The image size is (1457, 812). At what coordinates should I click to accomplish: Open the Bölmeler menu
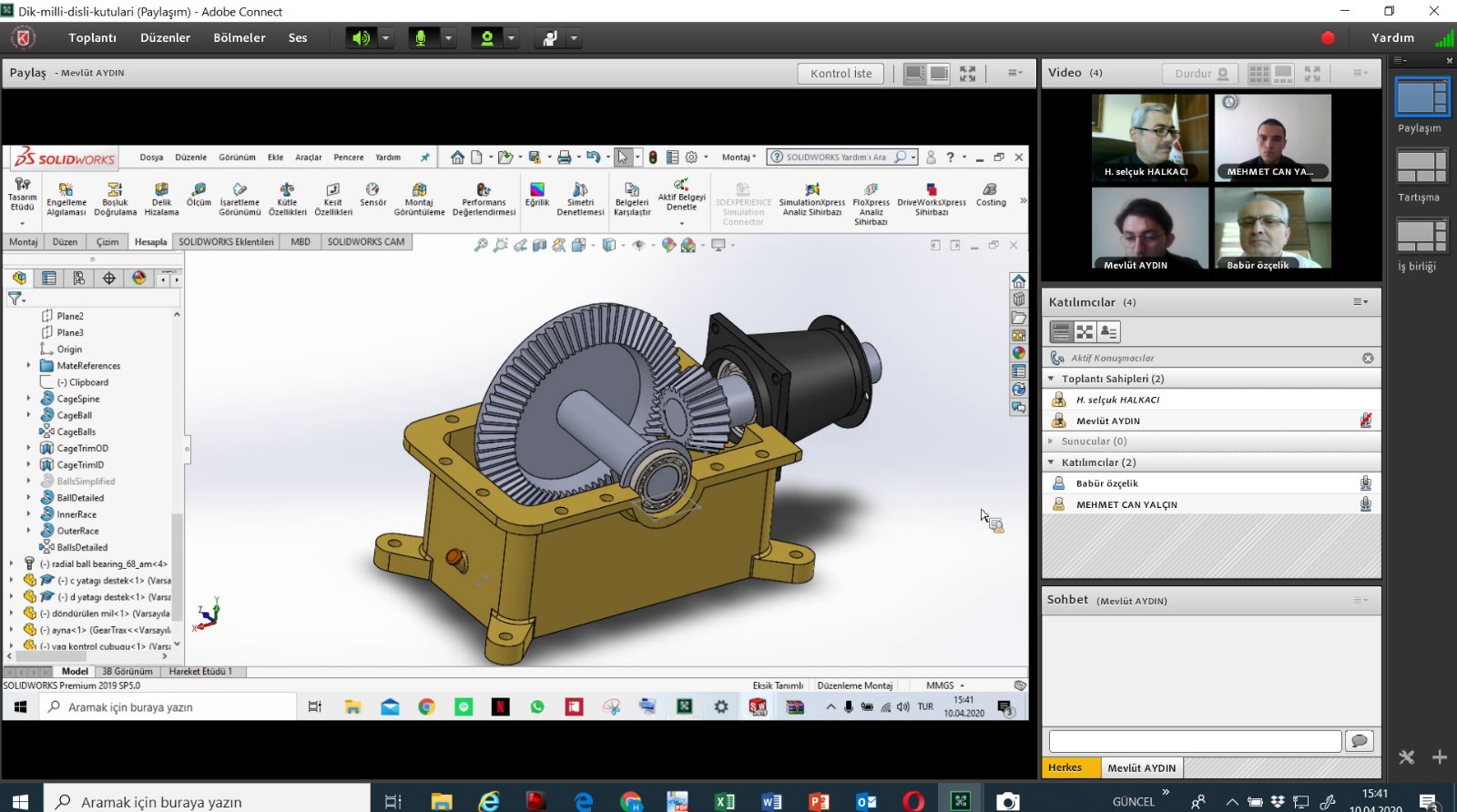point(239,38)
